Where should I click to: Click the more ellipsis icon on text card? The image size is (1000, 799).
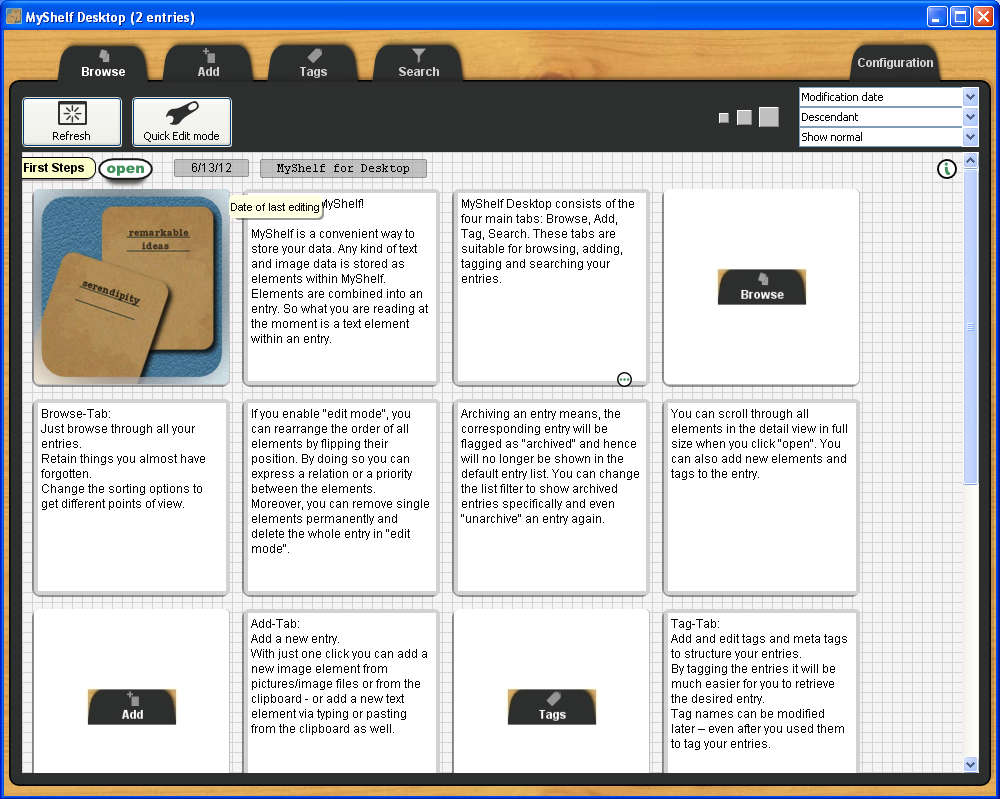point(624,379)
